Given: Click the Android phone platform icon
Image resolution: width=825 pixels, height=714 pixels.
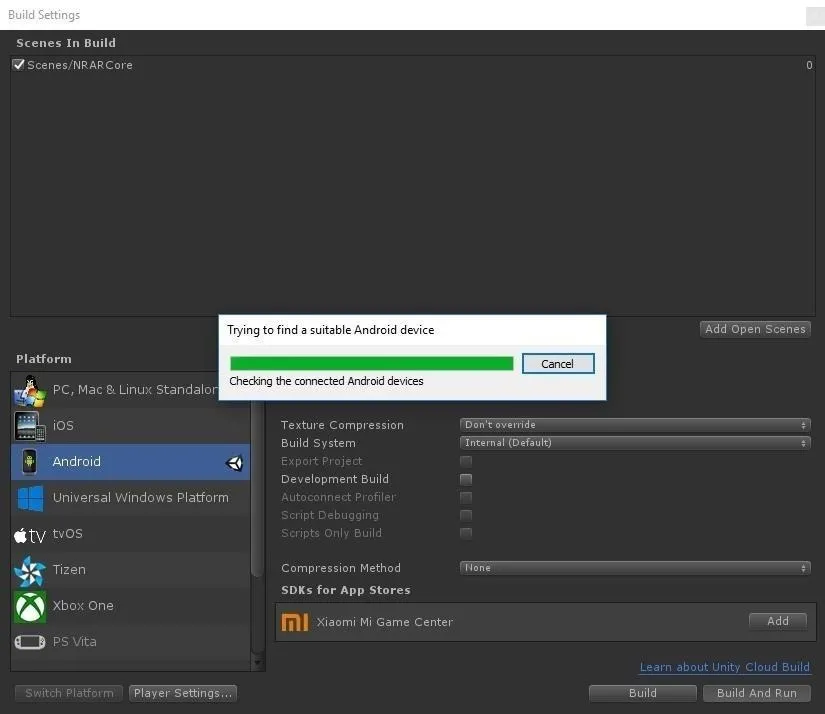Looking at the screenshot, I should tap(29, 462).
